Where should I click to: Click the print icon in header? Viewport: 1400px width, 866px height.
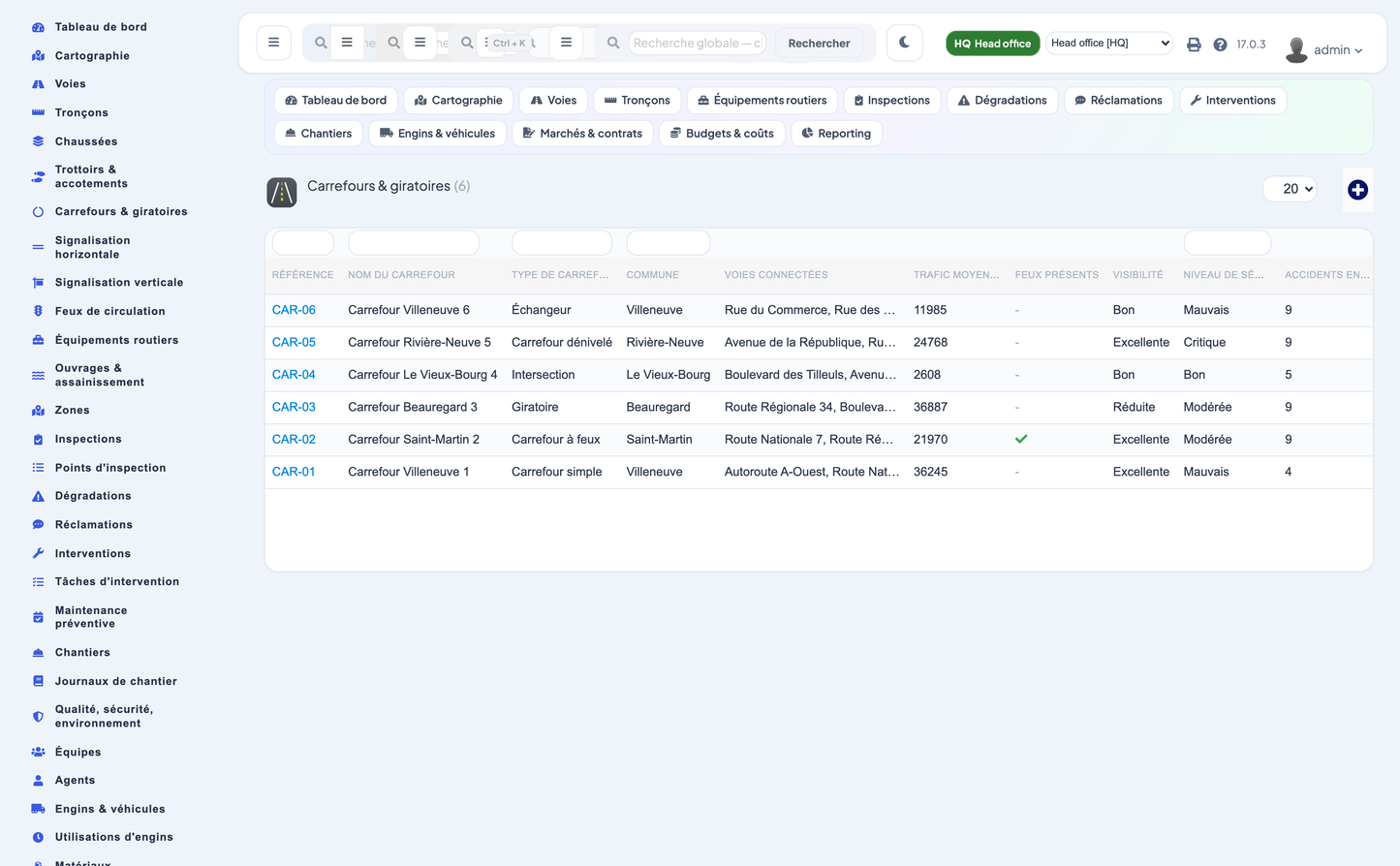tap(1194, 45)
